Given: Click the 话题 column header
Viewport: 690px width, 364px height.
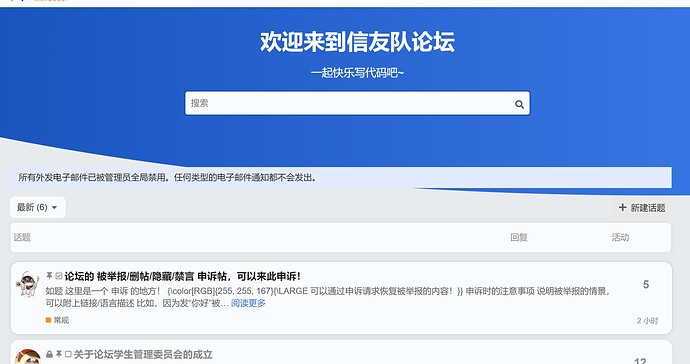Looking at the screenshot, I should coord(22,237).
